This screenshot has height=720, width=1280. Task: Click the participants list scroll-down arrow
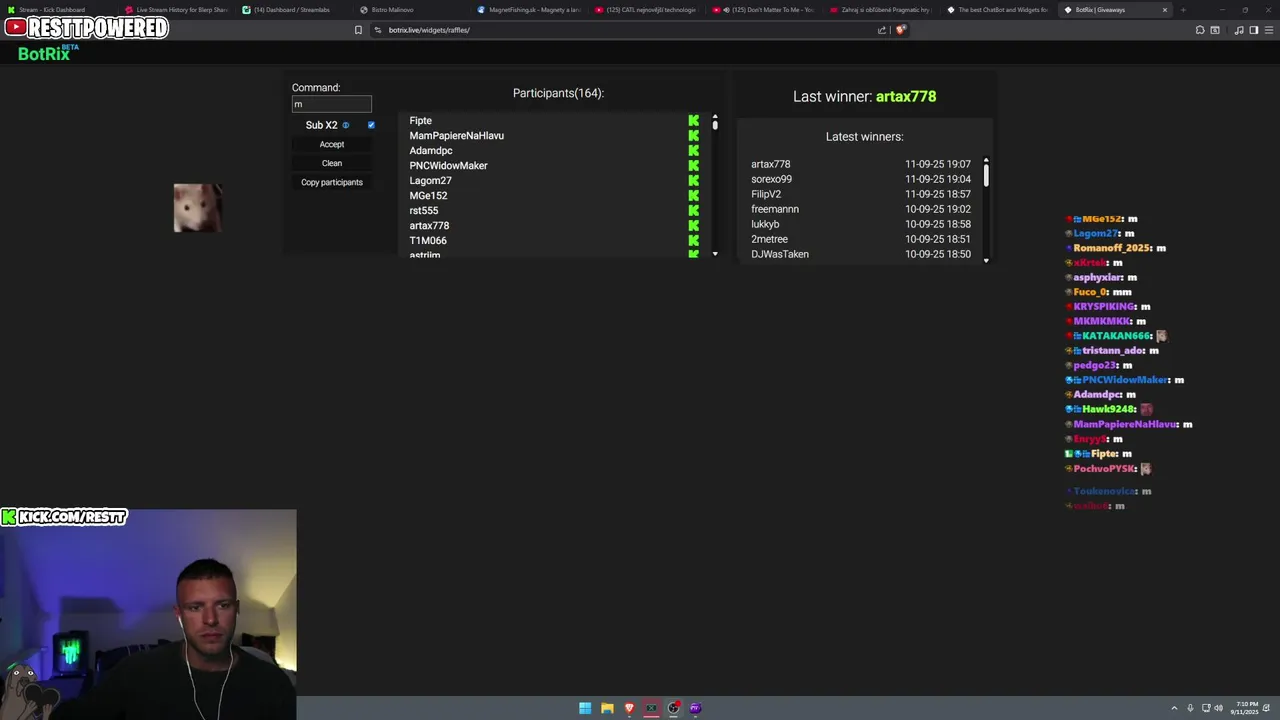715,254
